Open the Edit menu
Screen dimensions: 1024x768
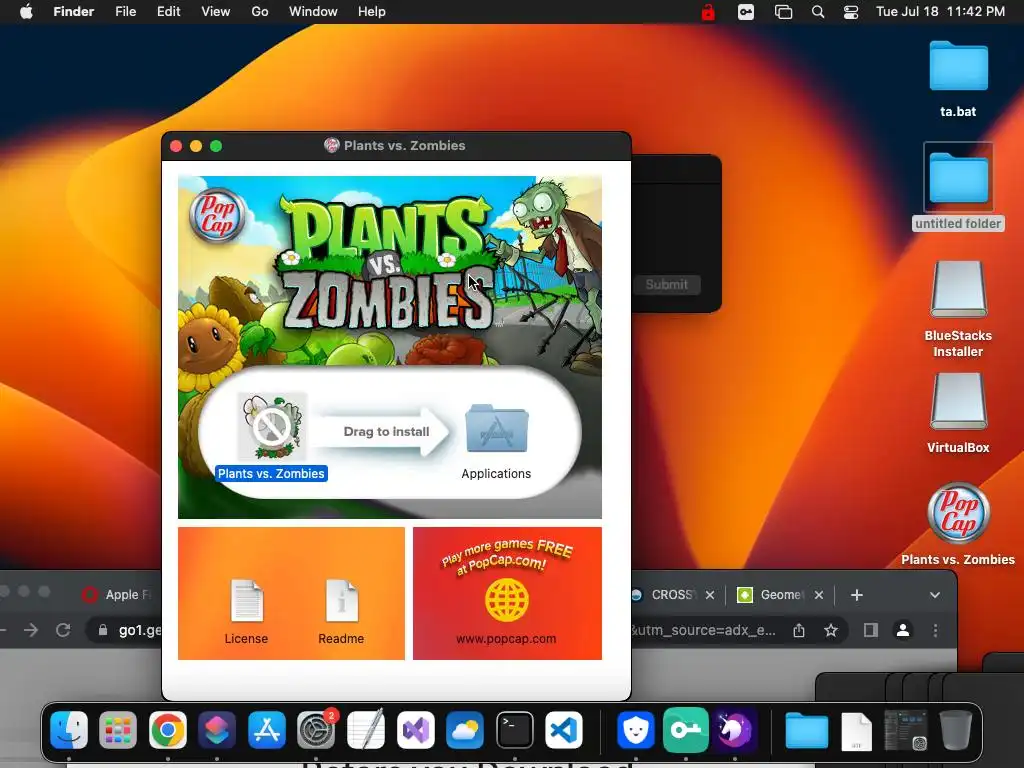tap(168, 12)
